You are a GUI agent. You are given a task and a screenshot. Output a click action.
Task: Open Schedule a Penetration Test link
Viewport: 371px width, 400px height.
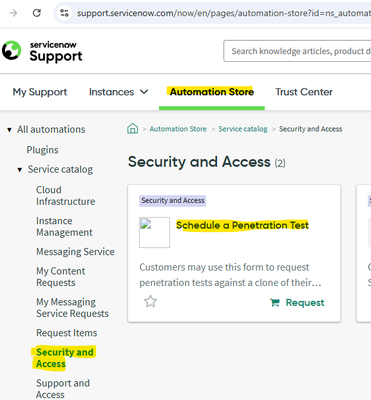242,225
